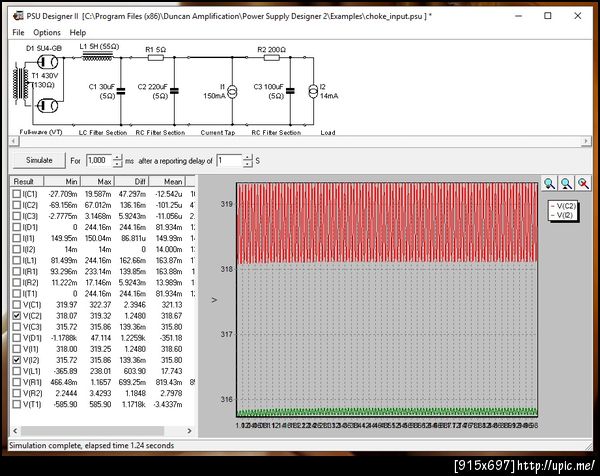Enable the I(L1) trace checkbox

[x=16, y=260]
